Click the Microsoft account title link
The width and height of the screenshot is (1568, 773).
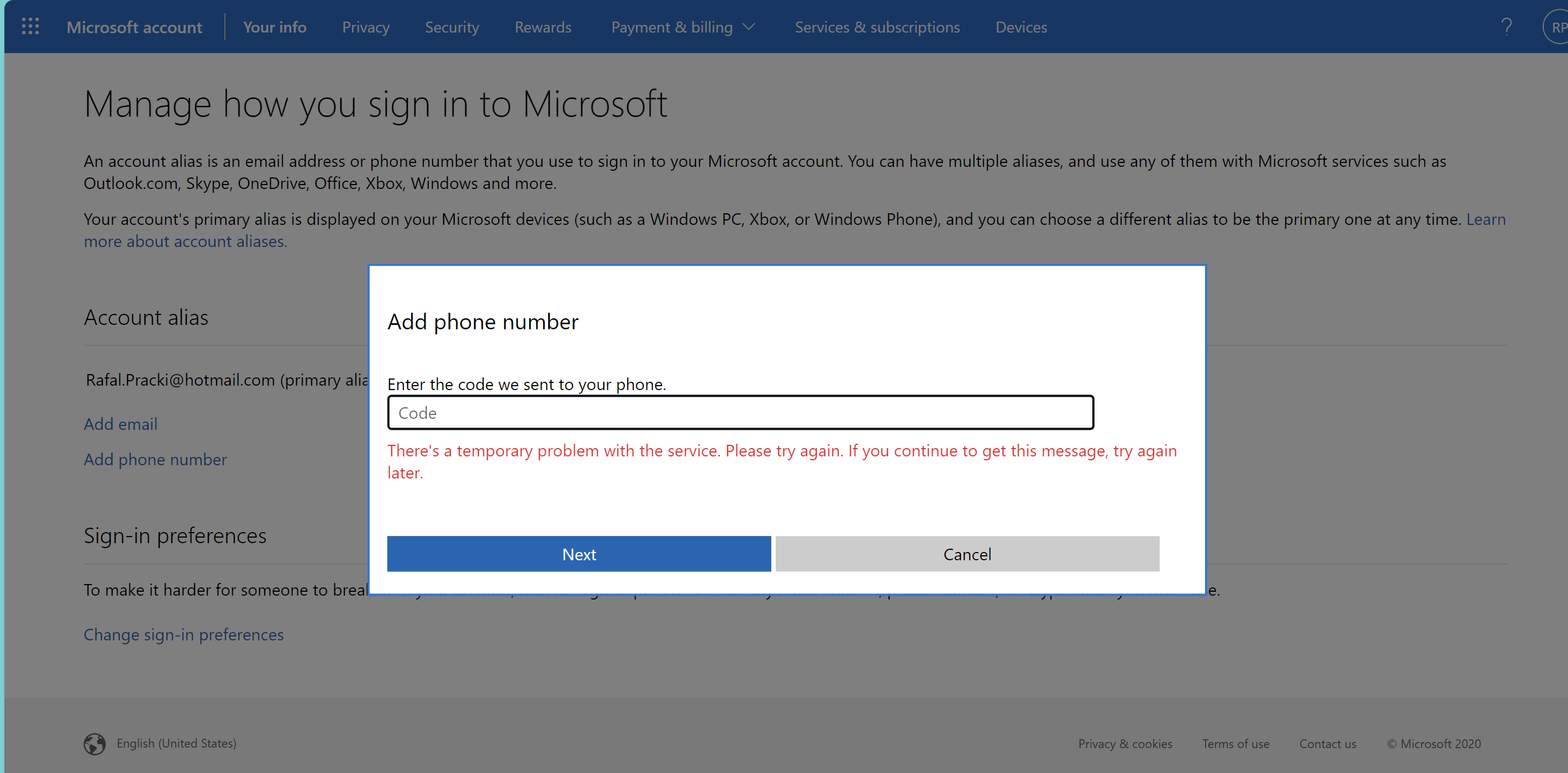134,27
